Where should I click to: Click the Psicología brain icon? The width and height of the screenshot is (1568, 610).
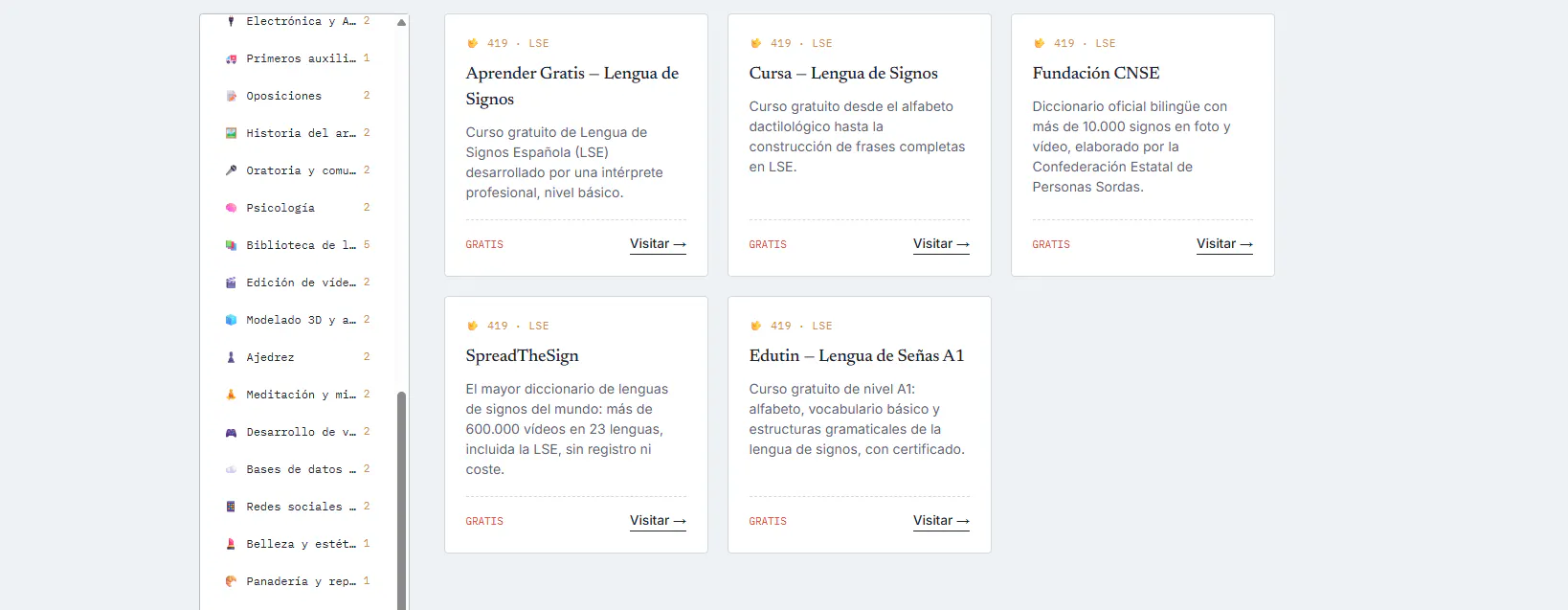tap(231, 208)
